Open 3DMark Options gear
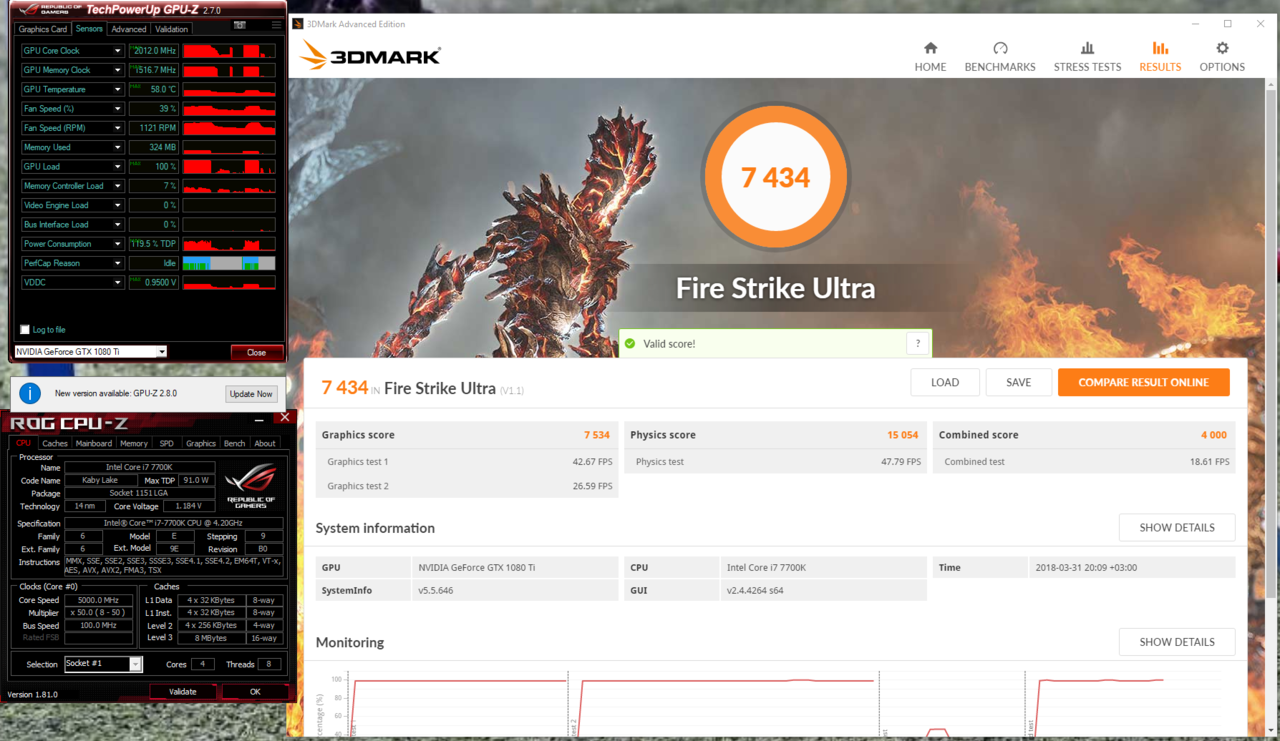1280x741 pixels. 1222,48
